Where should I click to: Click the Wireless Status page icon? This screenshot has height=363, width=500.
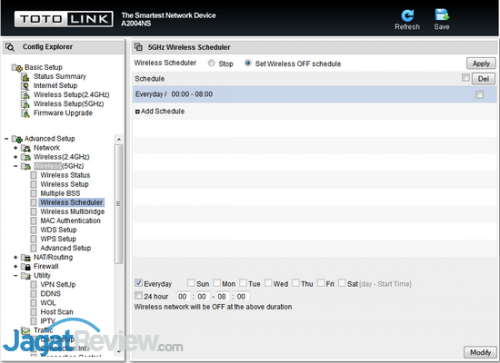[x=34, y=175]
